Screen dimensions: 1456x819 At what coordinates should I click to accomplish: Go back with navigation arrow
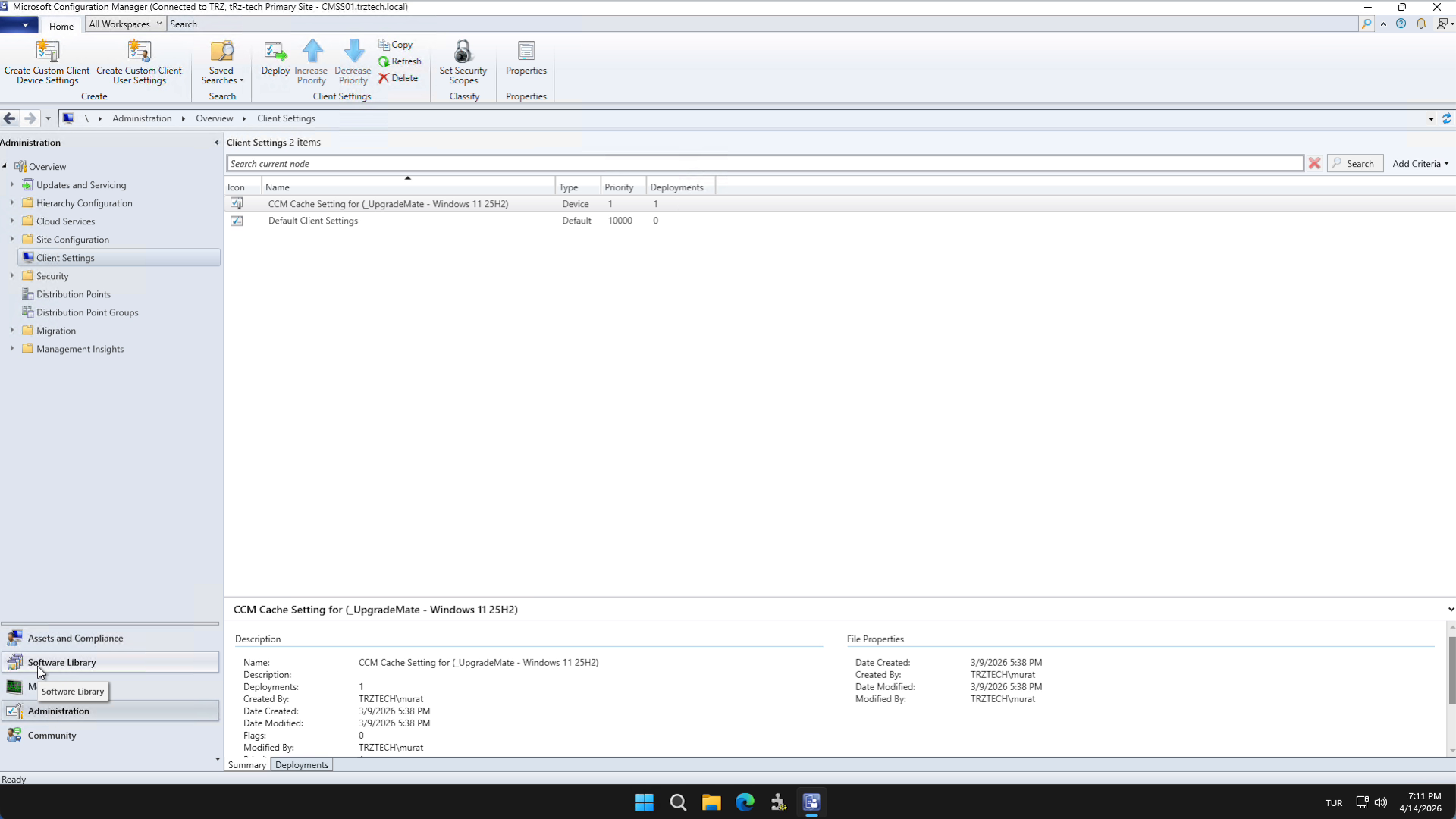point(10,118)
